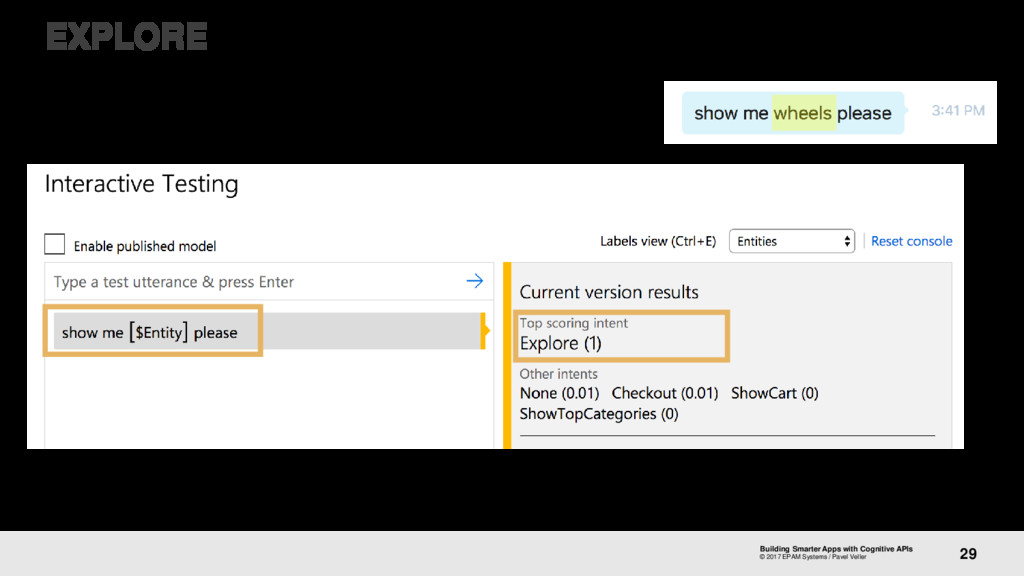The image size is (1024, 576).
Task: Click the blue submit arrow icon
Action: 475,281
